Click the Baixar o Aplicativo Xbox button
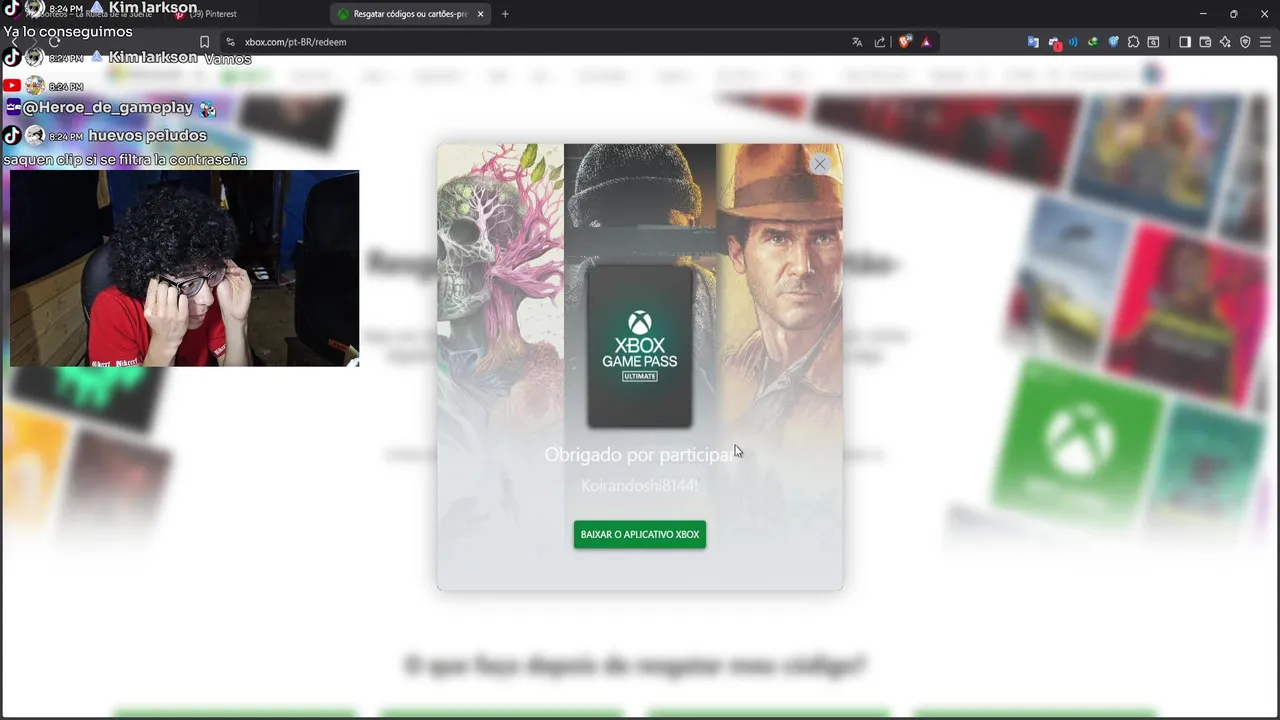The height and width of the screenshot is (720, 1280). point(640,534)
